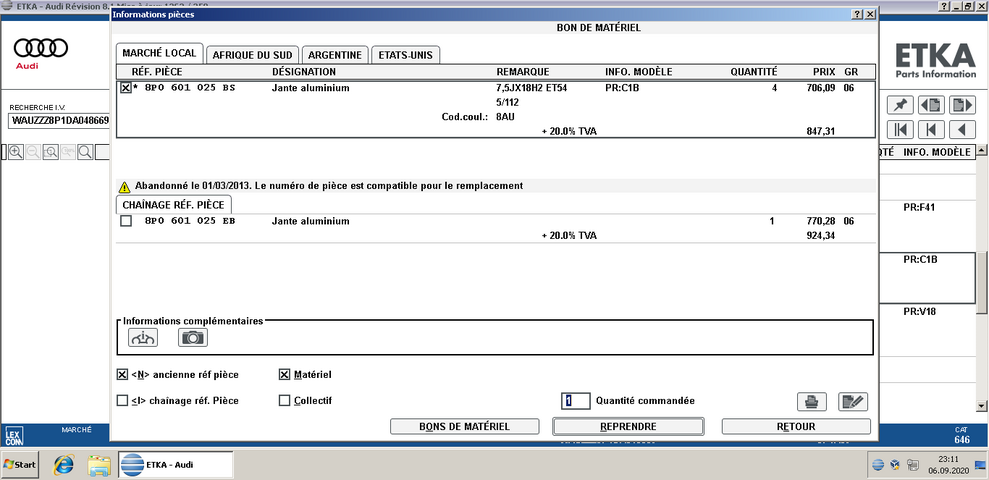Toggle the Matériel checkbox
The width and height of the screenshot is (989, 480).
coord(284,375)
